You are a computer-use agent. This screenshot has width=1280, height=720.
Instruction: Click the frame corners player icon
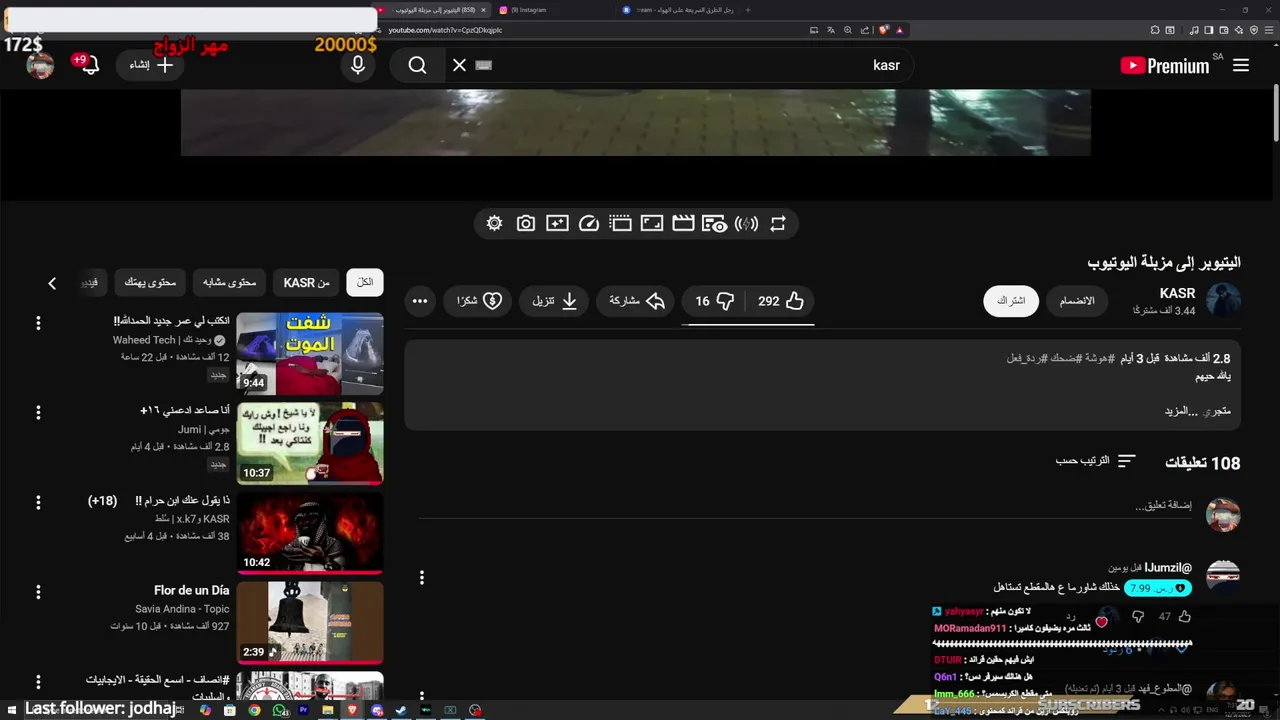click(x=652, y=224)
